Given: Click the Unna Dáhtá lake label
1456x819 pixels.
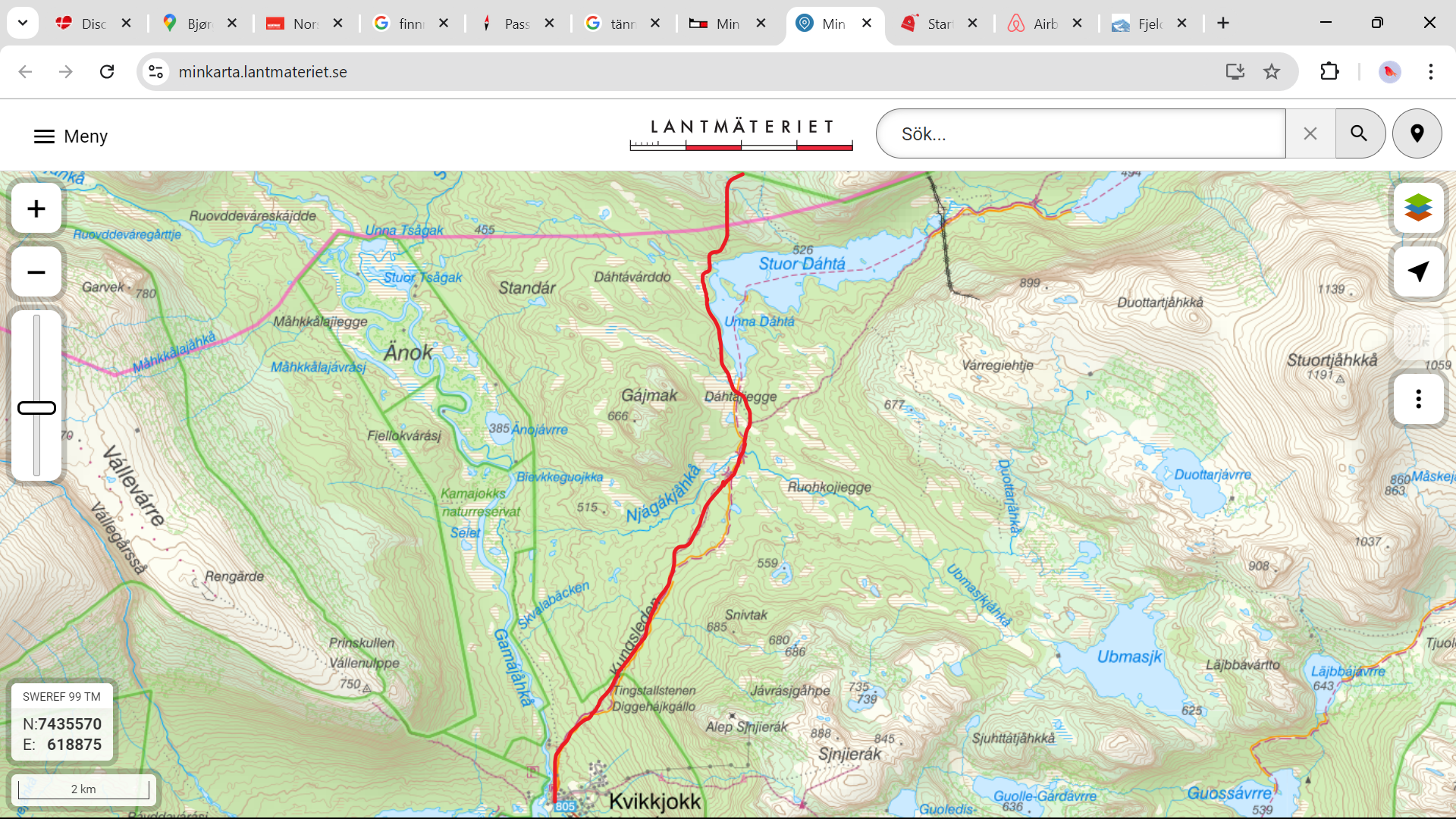Looking at the screenshot, I should [759, 322].
